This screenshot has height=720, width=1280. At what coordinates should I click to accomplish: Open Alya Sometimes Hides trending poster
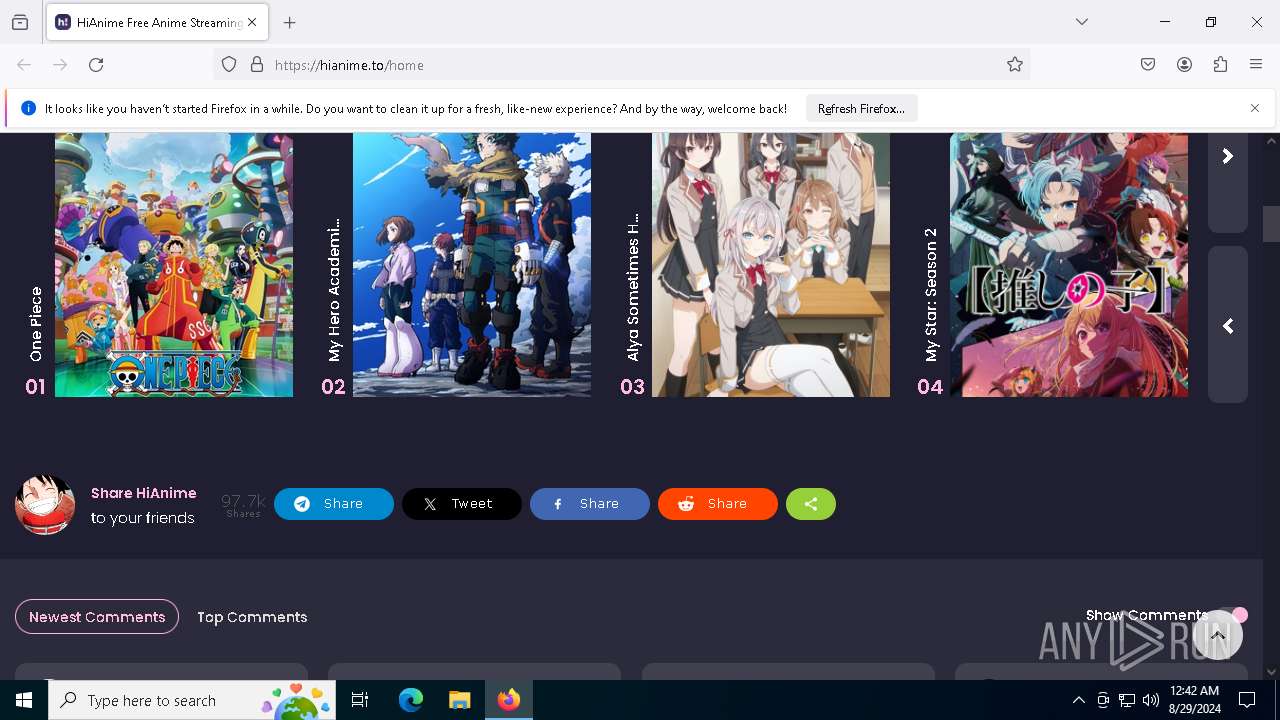pos(771,265)
